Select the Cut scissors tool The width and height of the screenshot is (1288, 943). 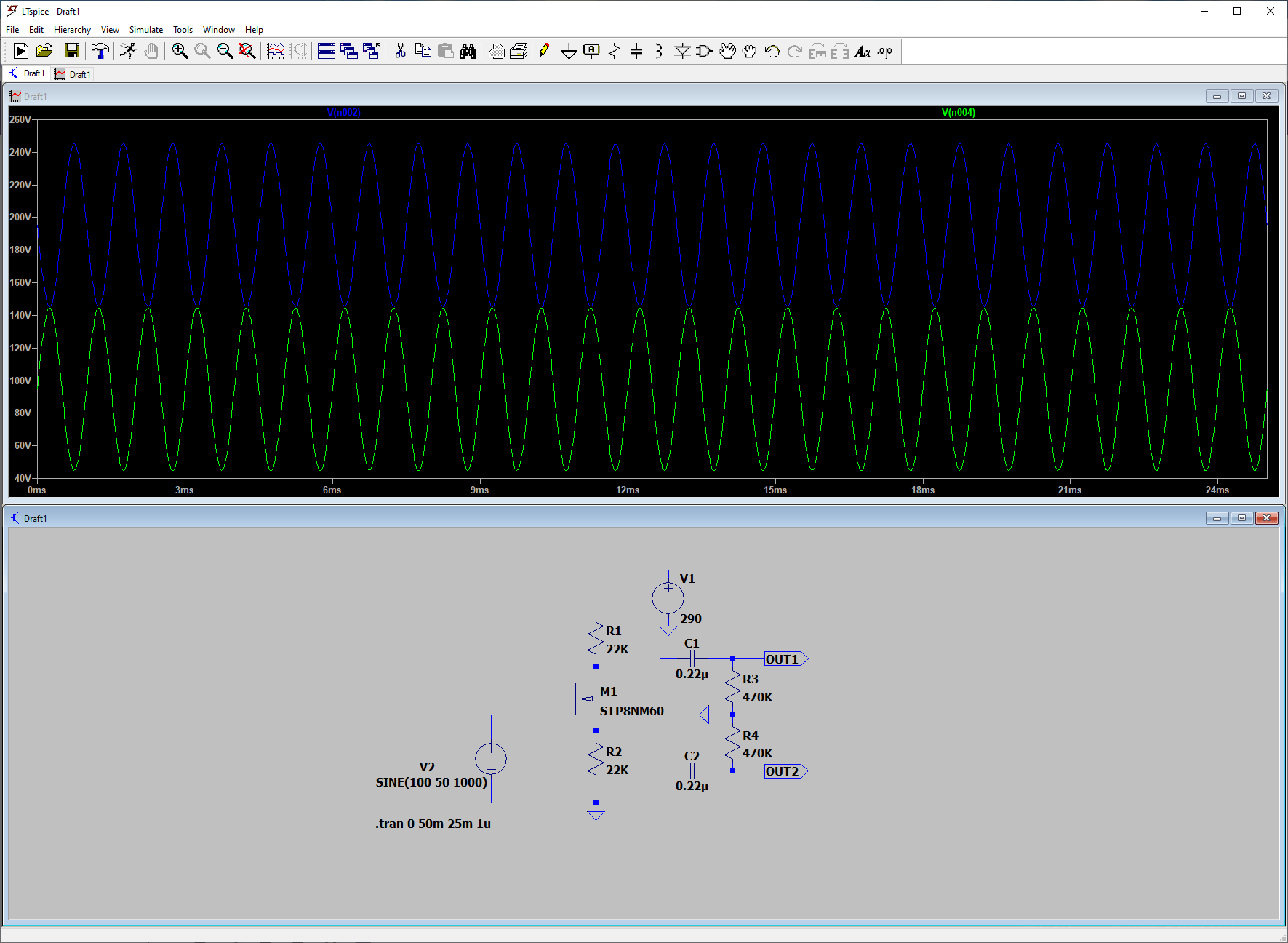[x=400, y=51]
